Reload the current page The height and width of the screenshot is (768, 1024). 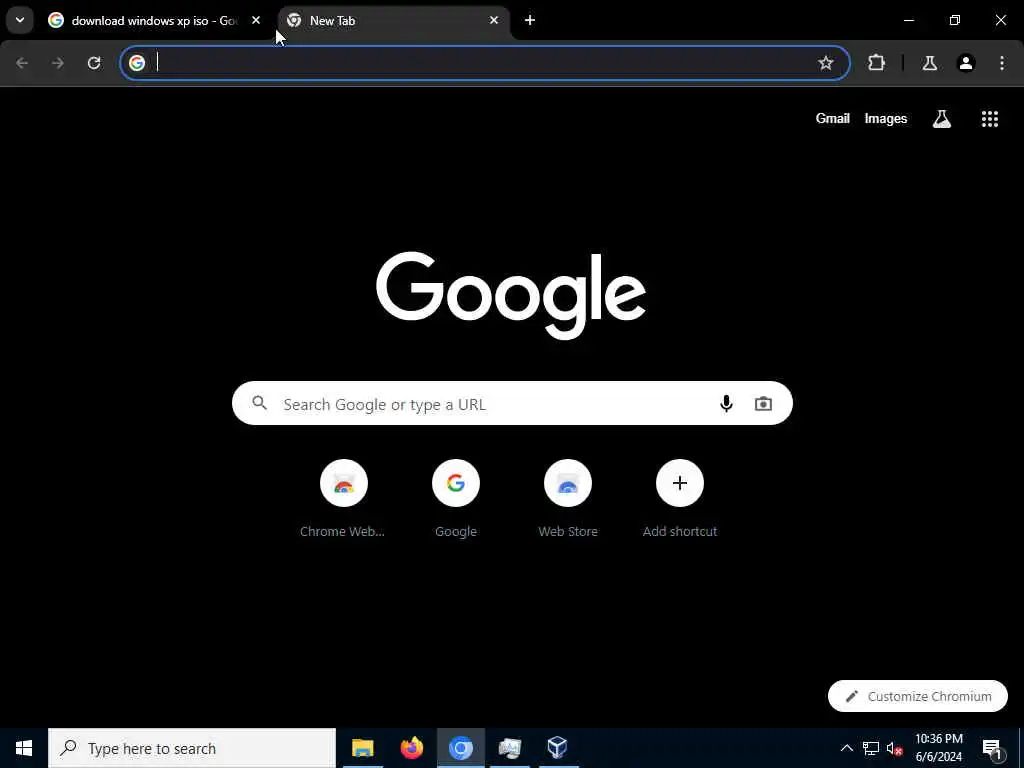[94, 63]
